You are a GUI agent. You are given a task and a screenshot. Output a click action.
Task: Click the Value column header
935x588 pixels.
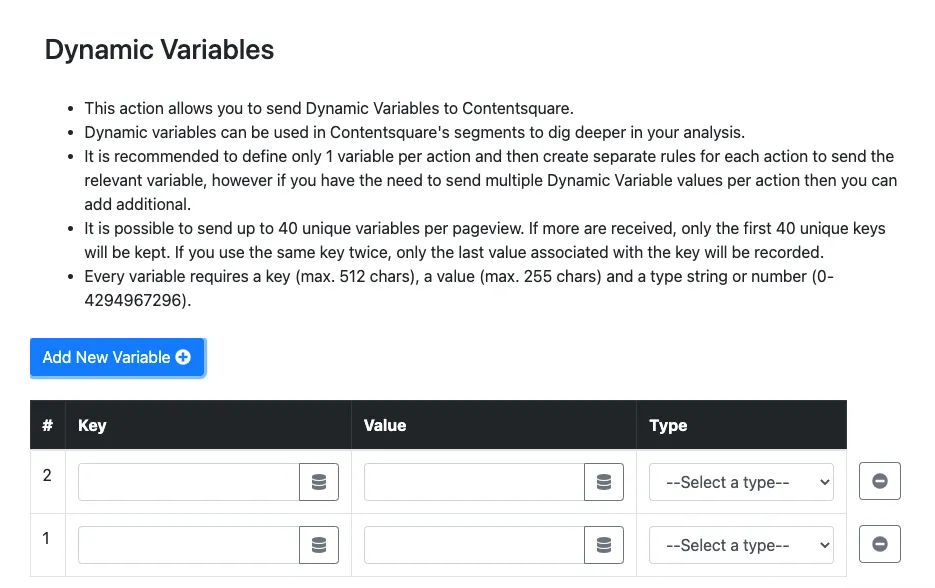(x=385, y=425)
